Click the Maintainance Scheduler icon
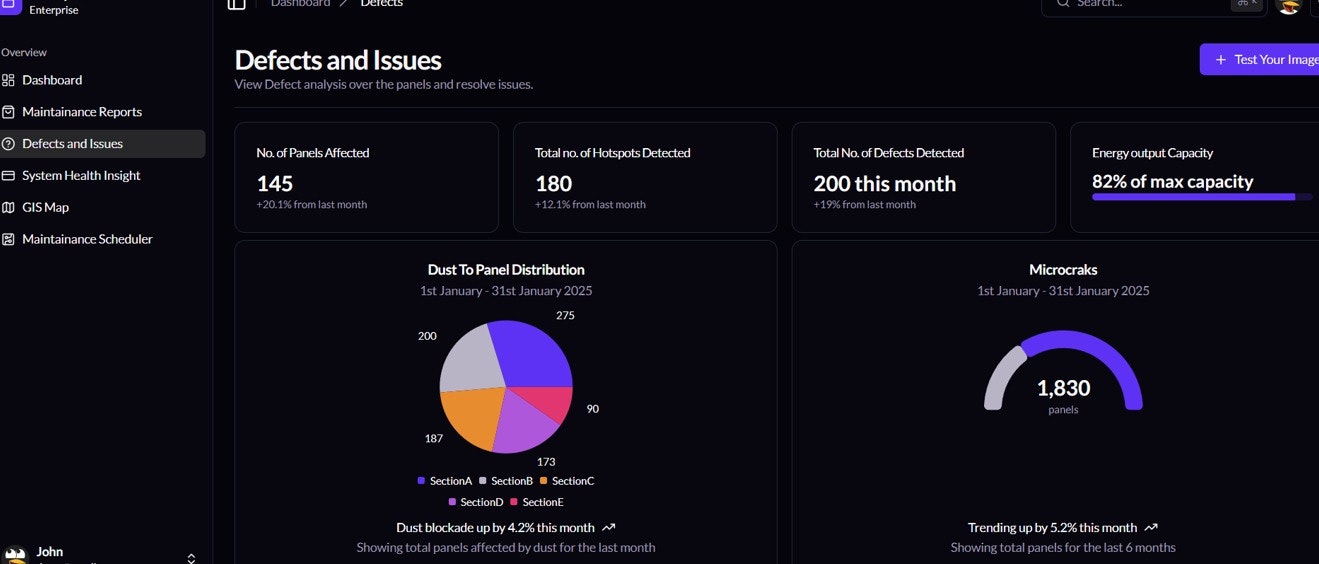Image resolution: width=1319 pixels, height=564 pixels. coord(8,240)
